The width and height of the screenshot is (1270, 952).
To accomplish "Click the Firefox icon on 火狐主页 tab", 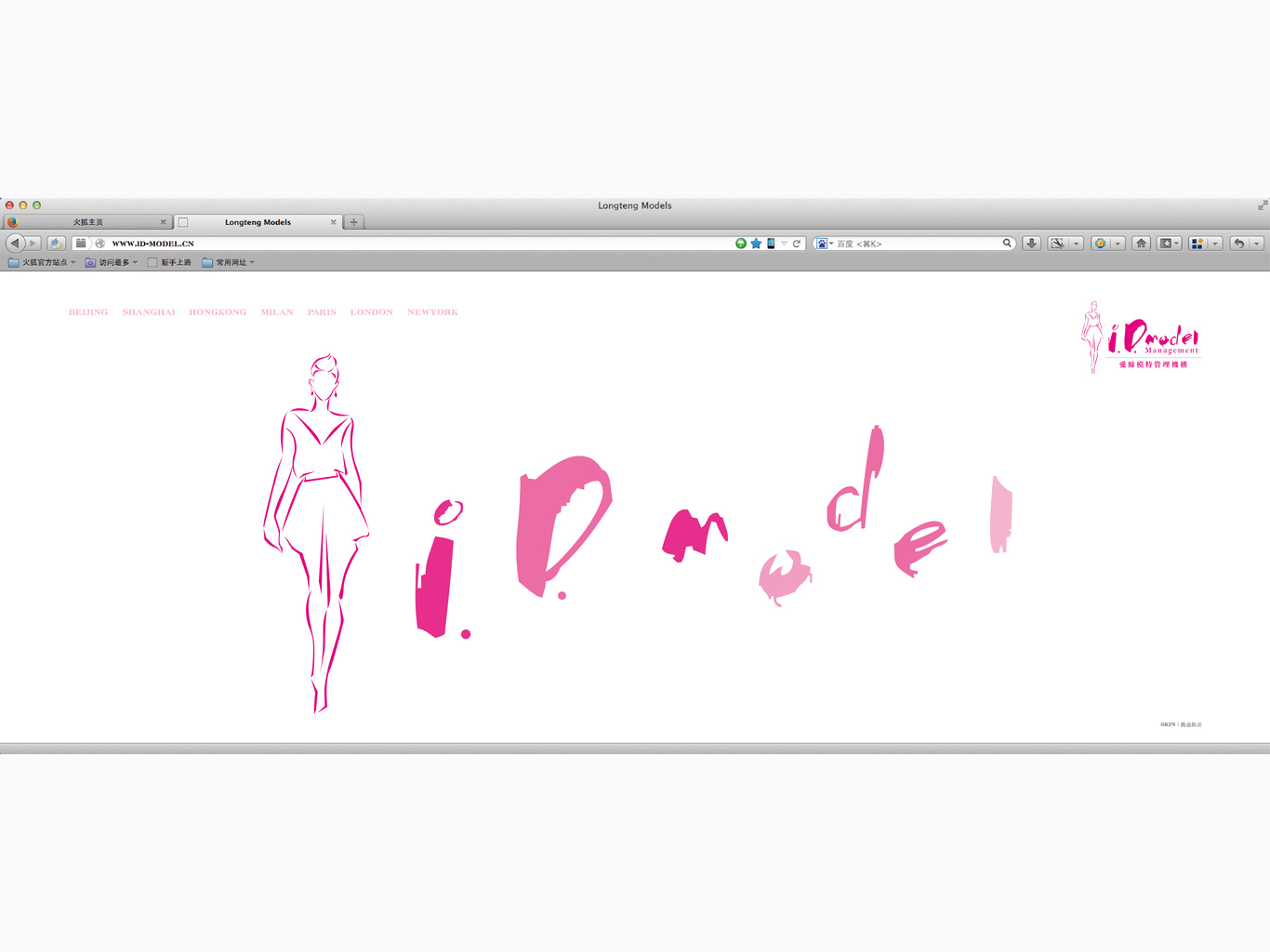I will 12,222.
